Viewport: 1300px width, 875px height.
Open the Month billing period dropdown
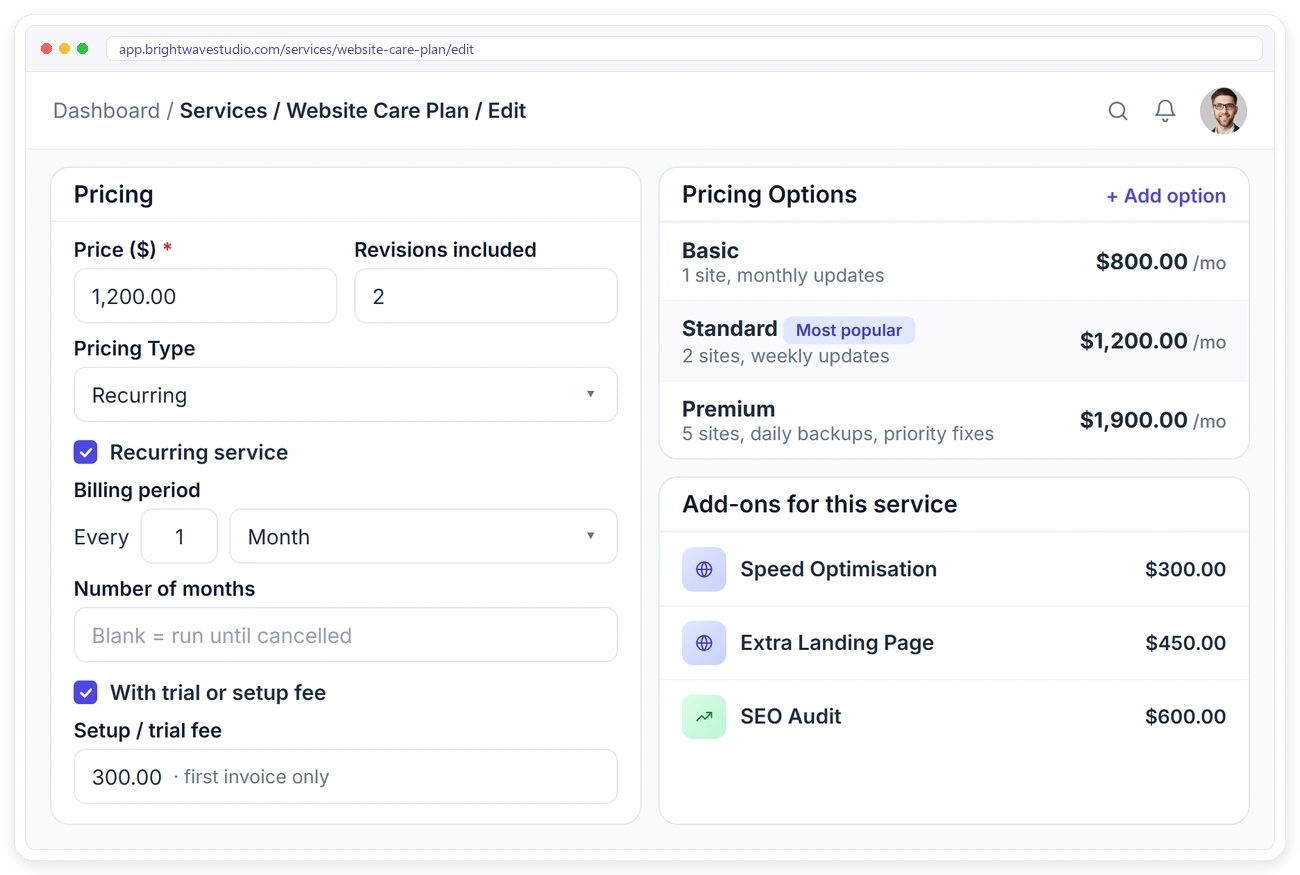[423, 537]
